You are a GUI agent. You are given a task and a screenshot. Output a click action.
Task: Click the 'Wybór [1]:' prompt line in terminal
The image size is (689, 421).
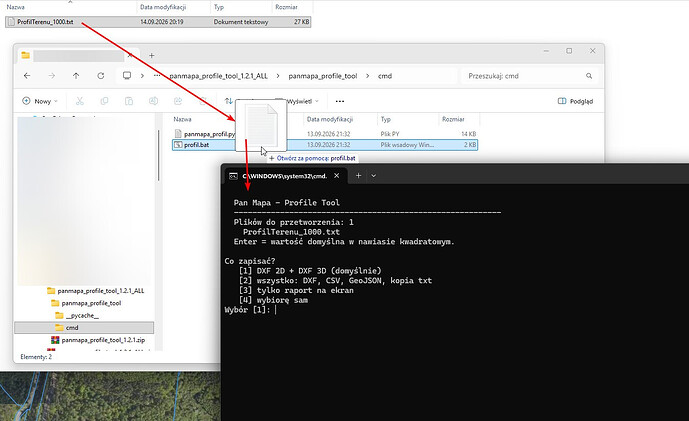click(x=250, y=310)
